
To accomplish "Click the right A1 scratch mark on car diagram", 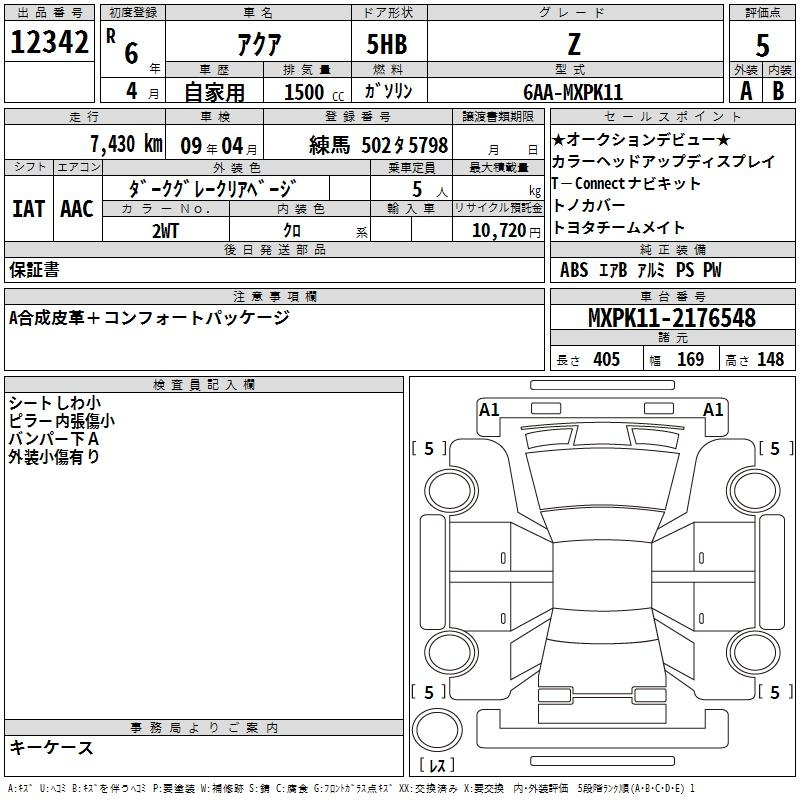I will [x=713, y=409].
